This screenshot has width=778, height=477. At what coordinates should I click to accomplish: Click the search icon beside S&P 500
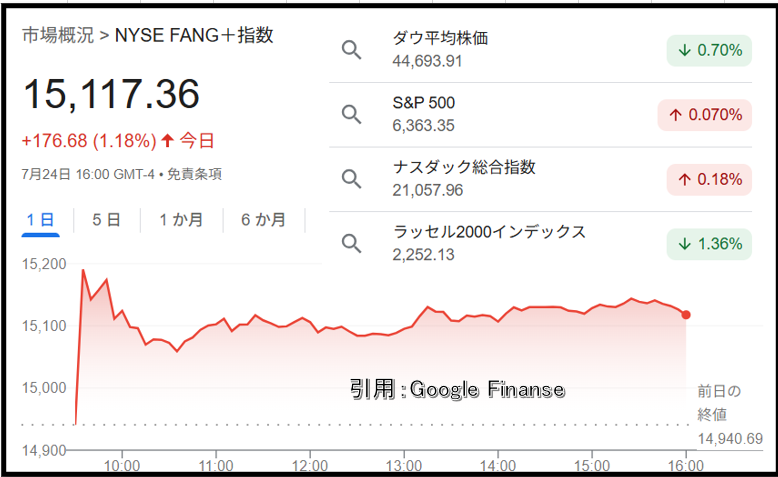(x=351, y=115)
